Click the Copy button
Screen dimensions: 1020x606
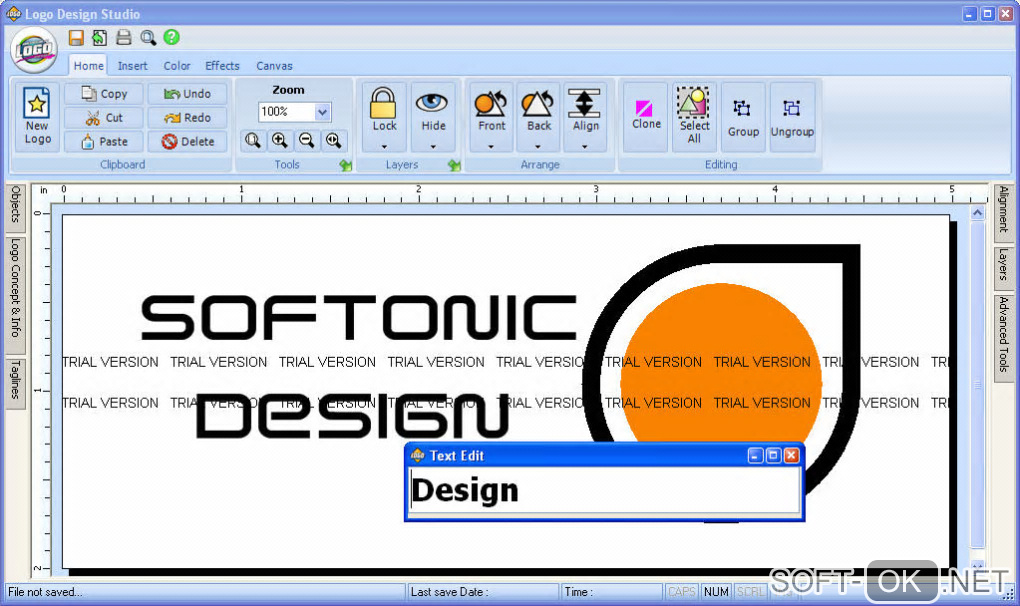(104, 94)
